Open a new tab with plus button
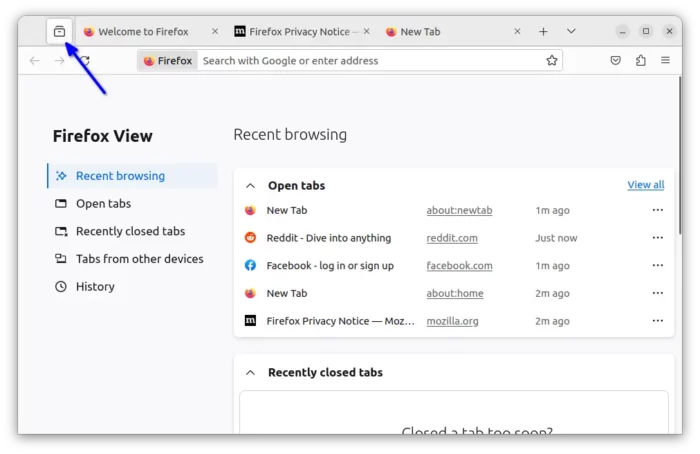 point(543,31)
